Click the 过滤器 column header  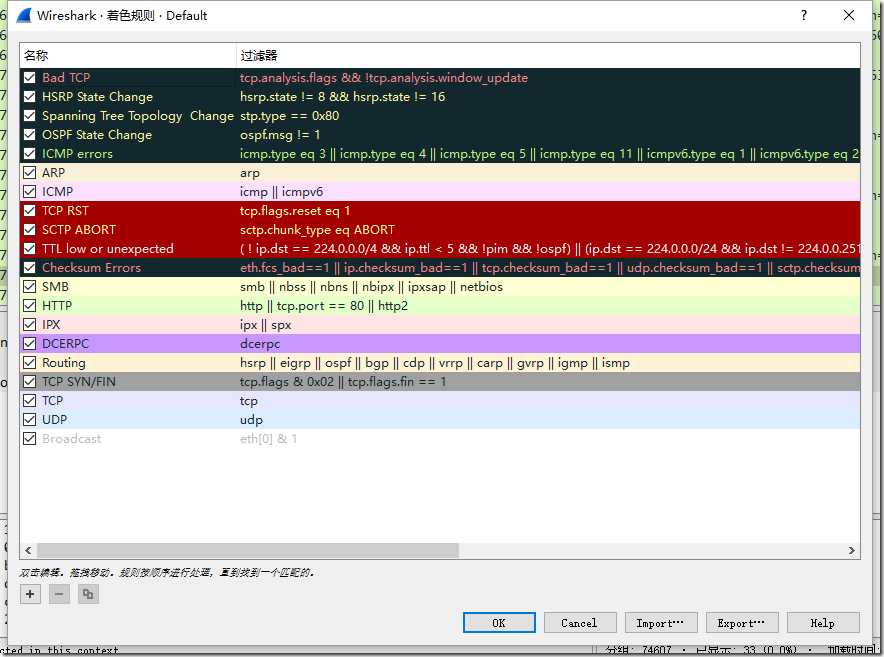(x=548, y=55)
